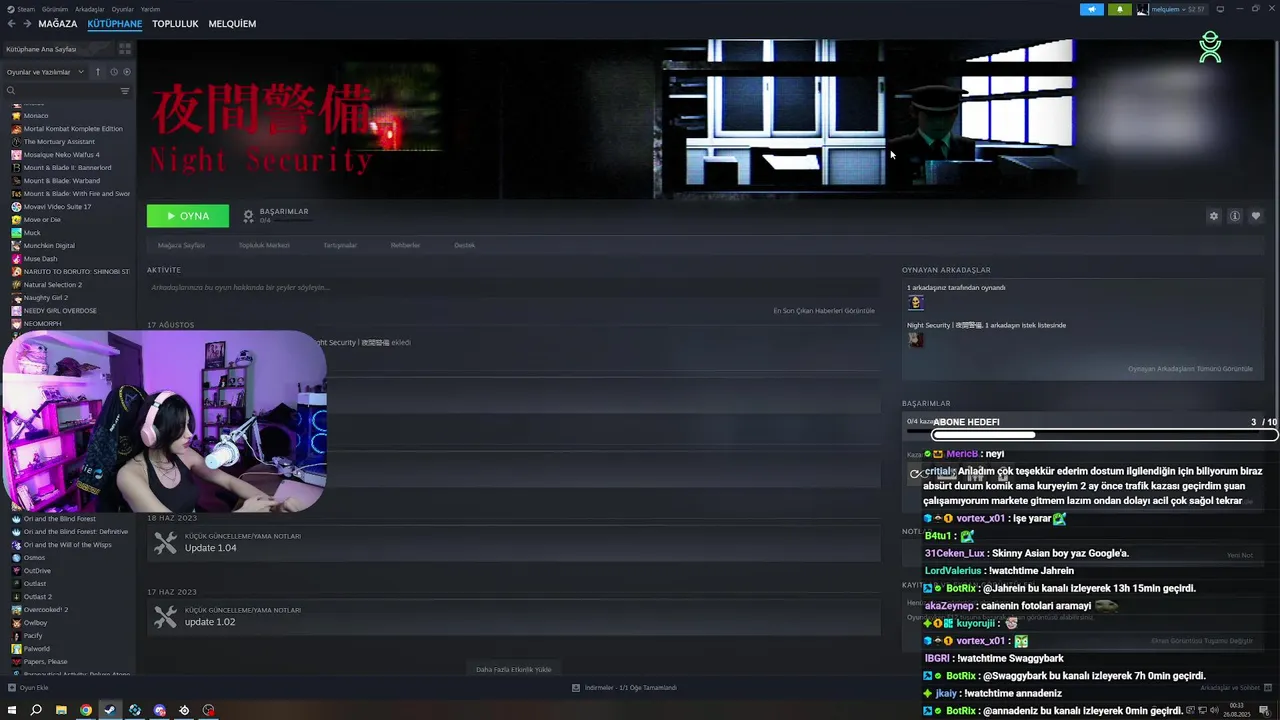This screenshot has width=1280, height=720.
Task: Open game settings gear icon
Action: click(1214, 216)
